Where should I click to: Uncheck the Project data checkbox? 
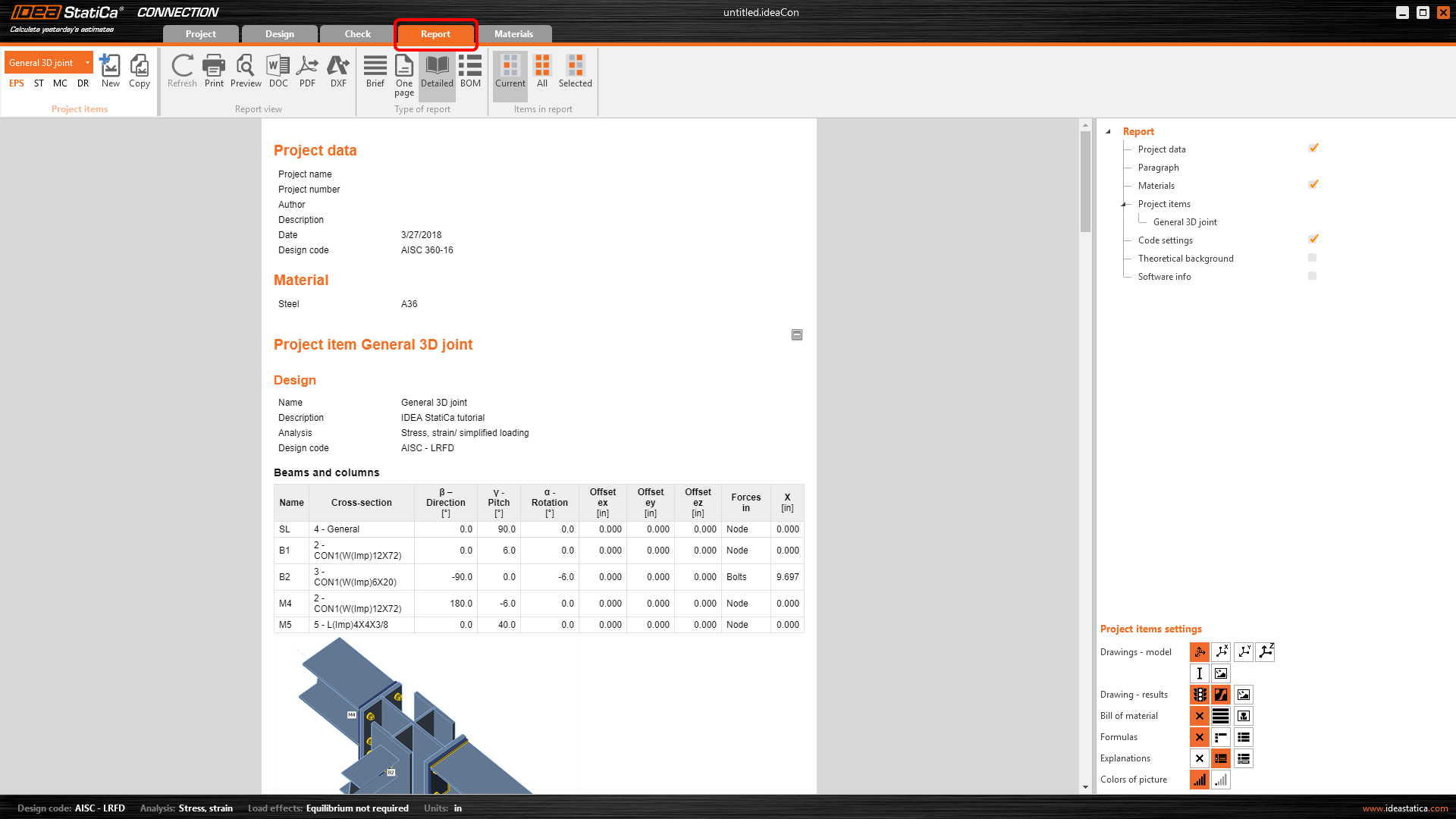[1313, 149]
